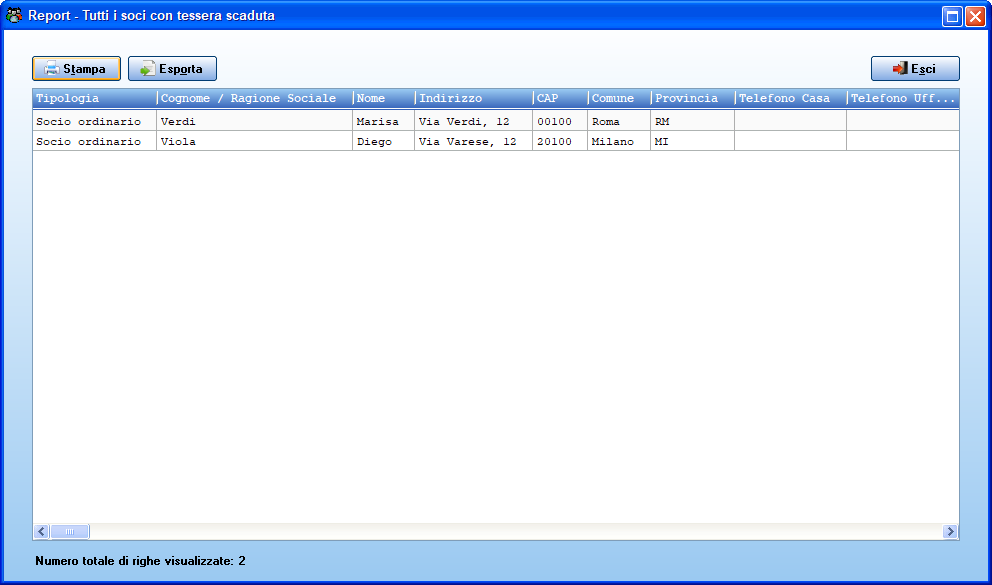992x585 pixels.
Task: Click the right scroll arrow
Action: point(950,531)
